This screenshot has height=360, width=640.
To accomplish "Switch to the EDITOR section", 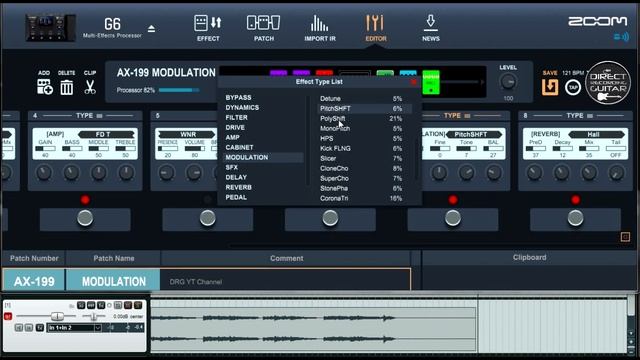I will click(x=376, y=28).
